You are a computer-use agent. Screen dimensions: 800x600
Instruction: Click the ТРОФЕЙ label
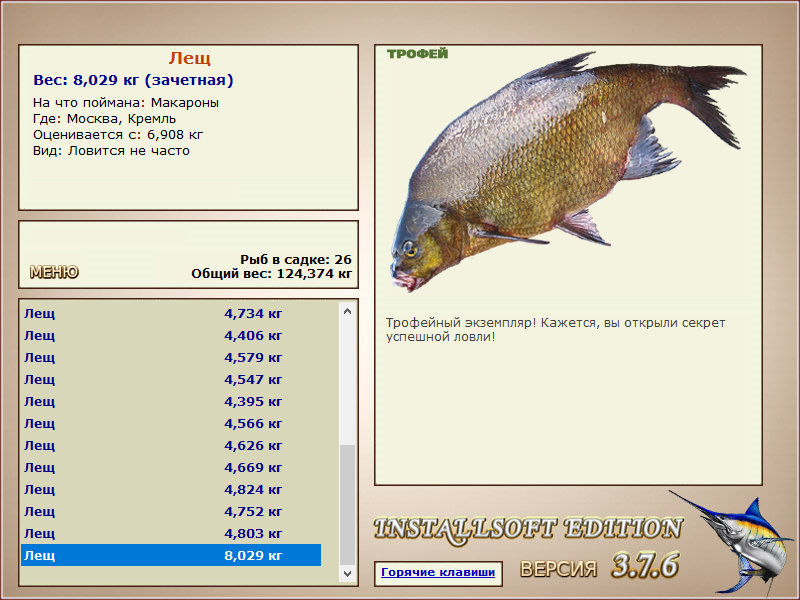[417, 54]
